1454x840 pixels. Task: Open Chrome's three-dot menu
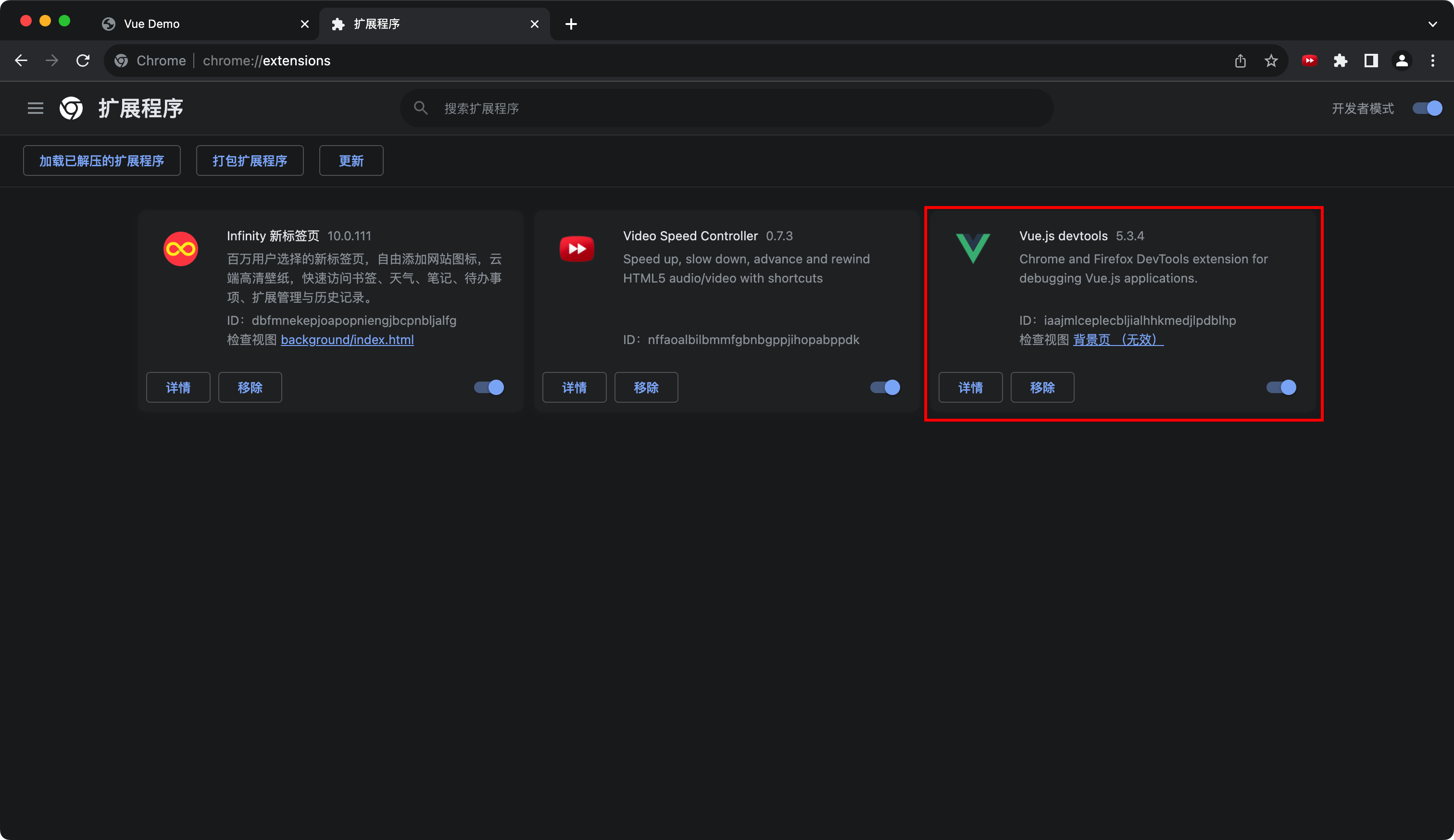(x=1433, y=61)
